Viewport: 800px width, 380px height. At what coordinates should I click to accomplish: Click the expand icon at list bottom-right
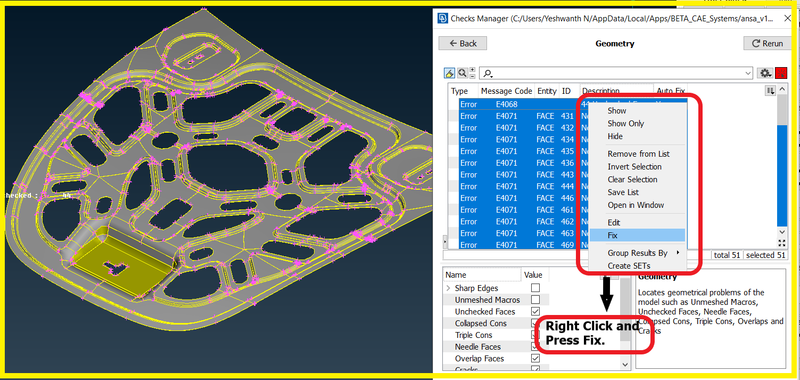[782, 243]
